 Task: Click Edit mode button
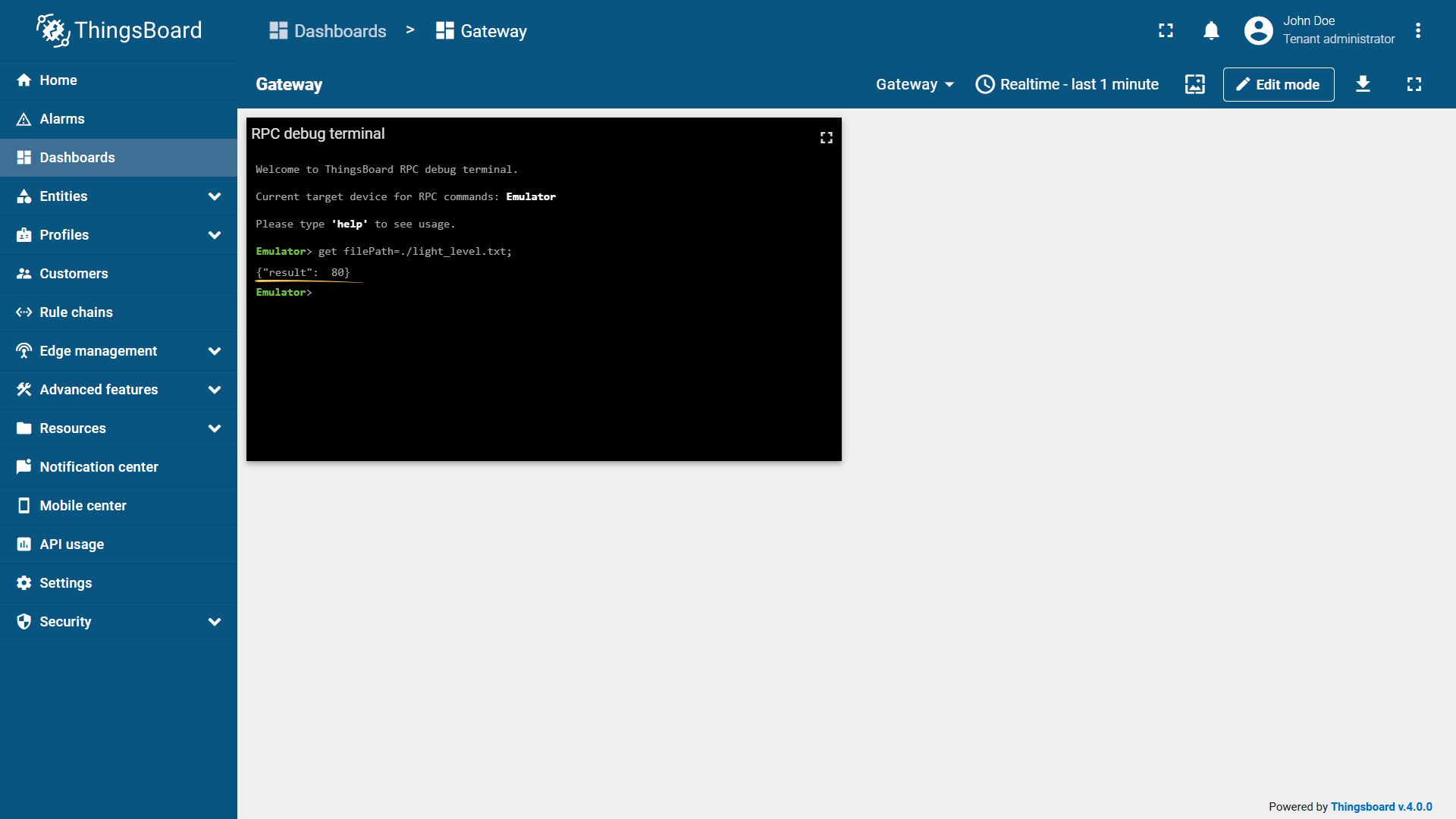[x=1278, y=84]
